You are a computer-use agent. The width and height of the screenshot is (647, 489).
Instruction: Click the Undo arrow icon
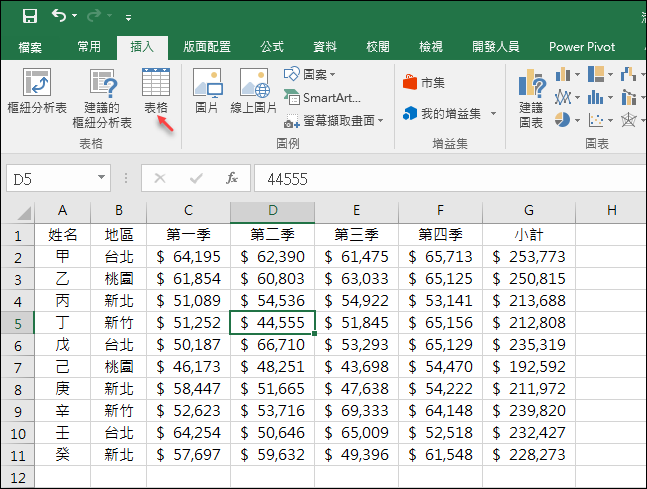point(59,16)
